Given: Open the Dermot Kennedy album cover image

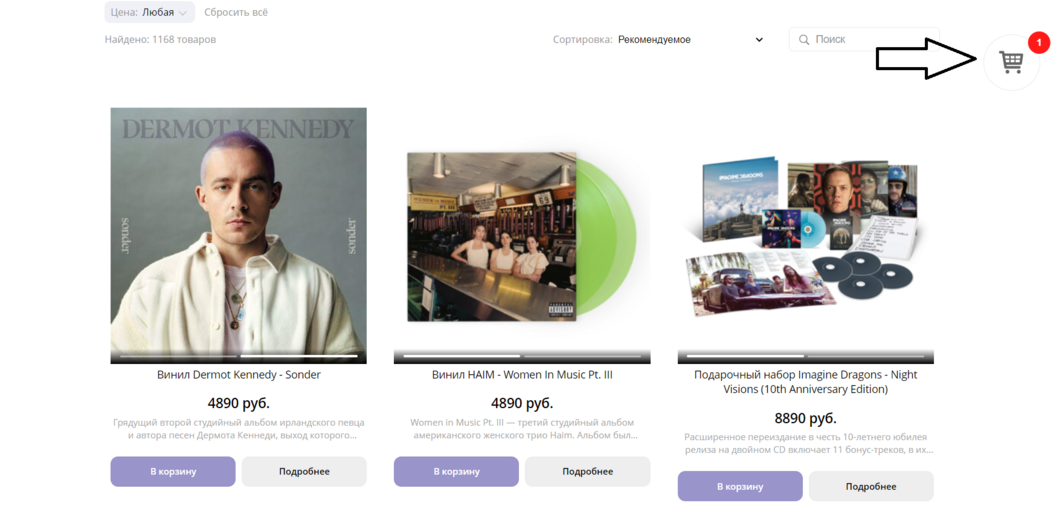Looking at the screenshot, I should [238, 235].
